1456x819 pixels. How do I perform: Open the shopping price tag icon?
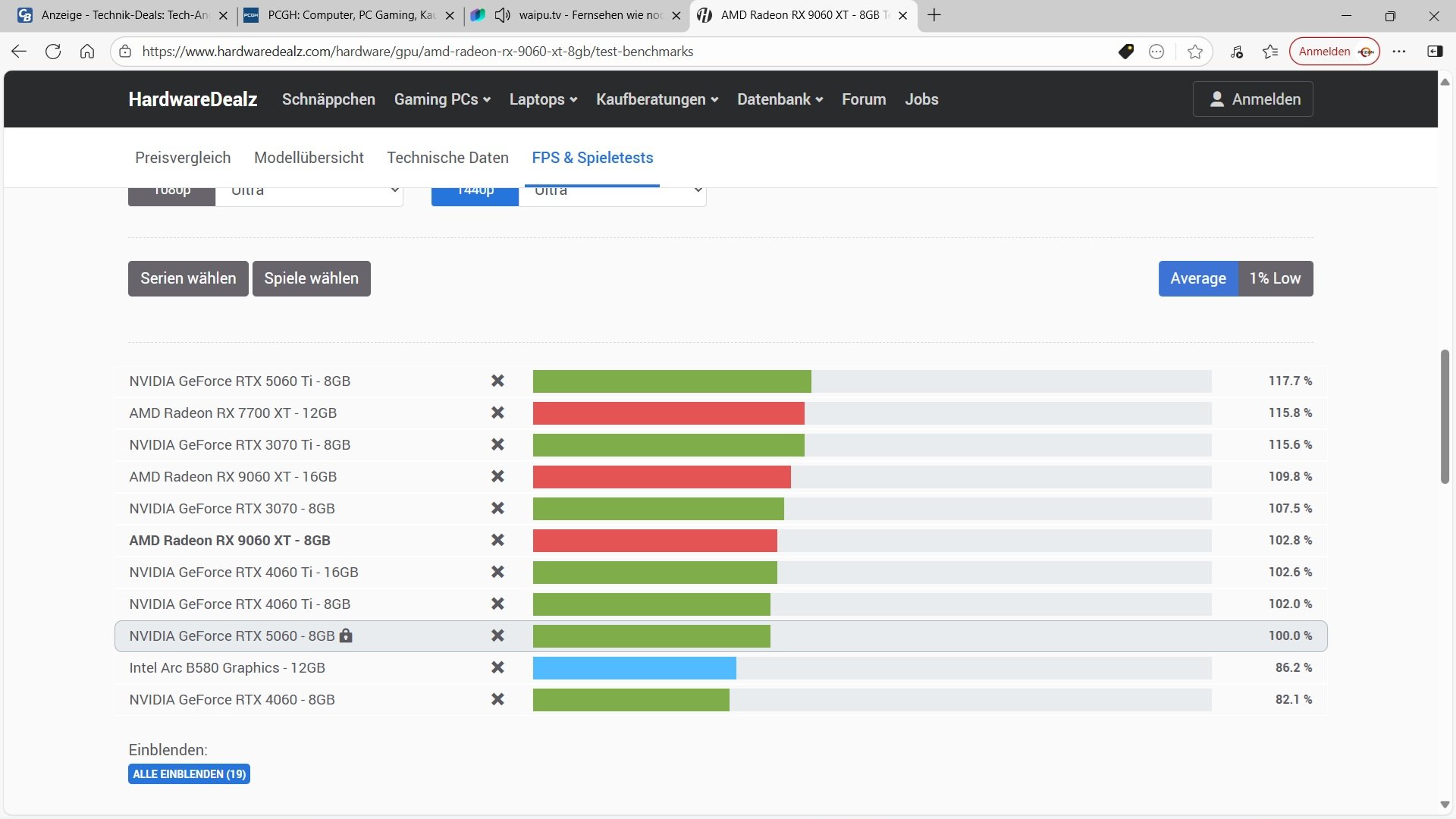pyautogui.click(x=1126, y=52)
